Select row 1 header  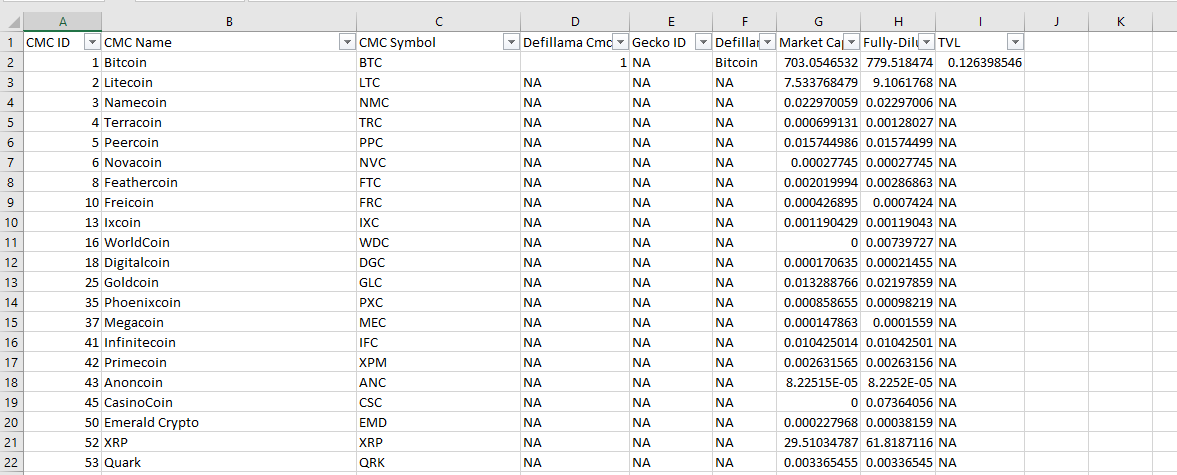pos(11,43)
